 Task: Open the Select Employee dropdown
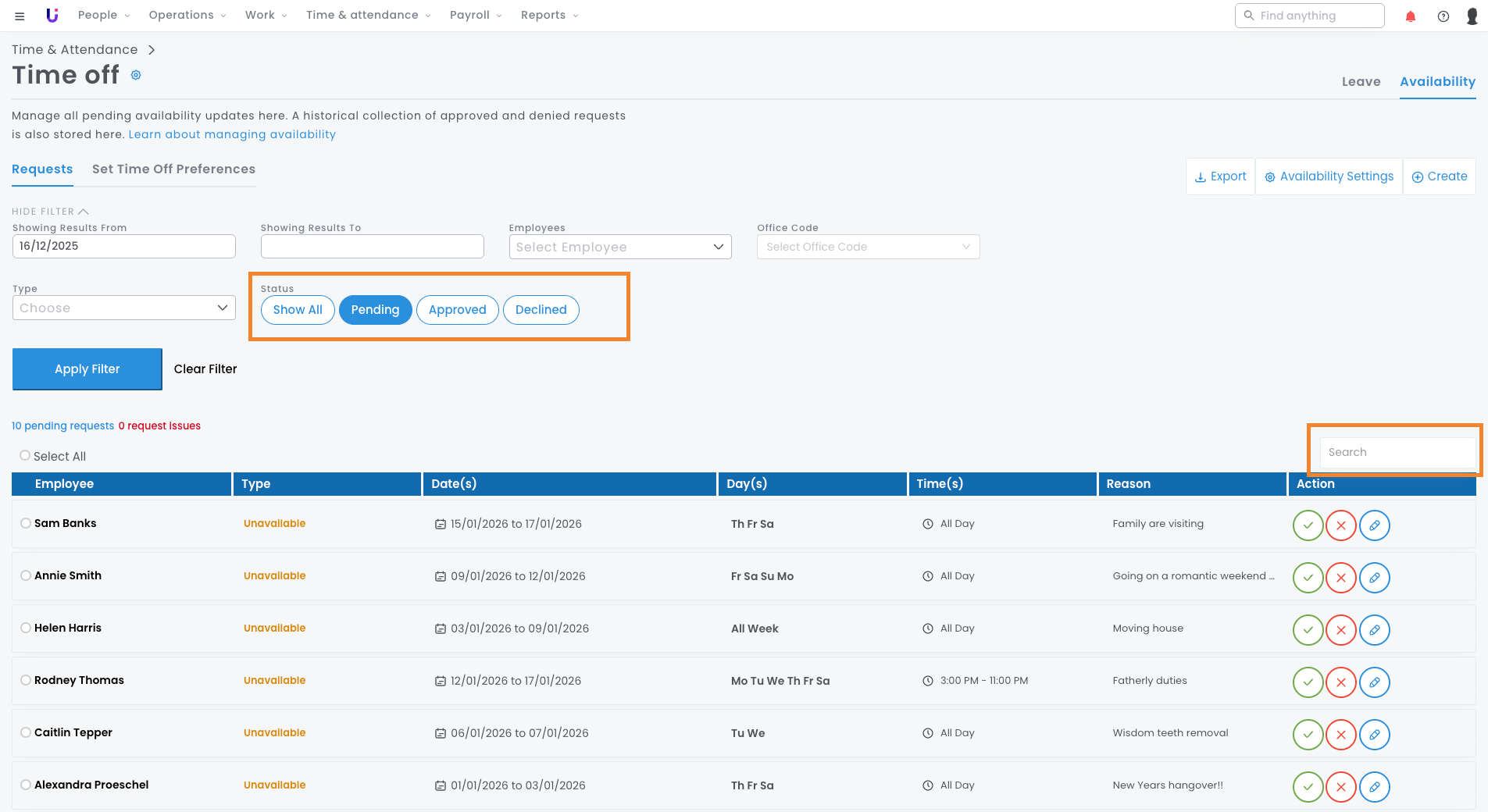coord(620,247)
